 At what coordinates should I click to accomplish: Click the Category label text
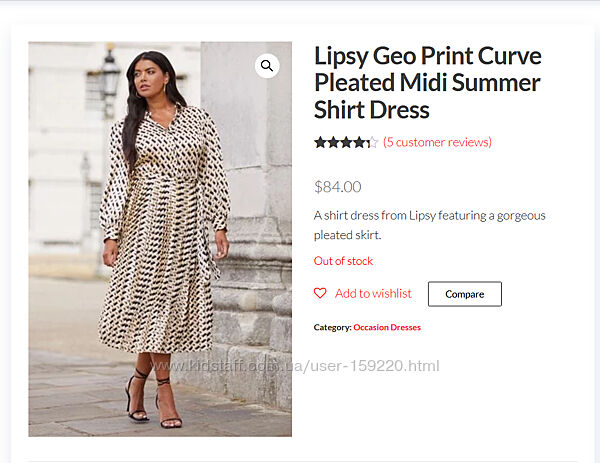click(332, 327)
